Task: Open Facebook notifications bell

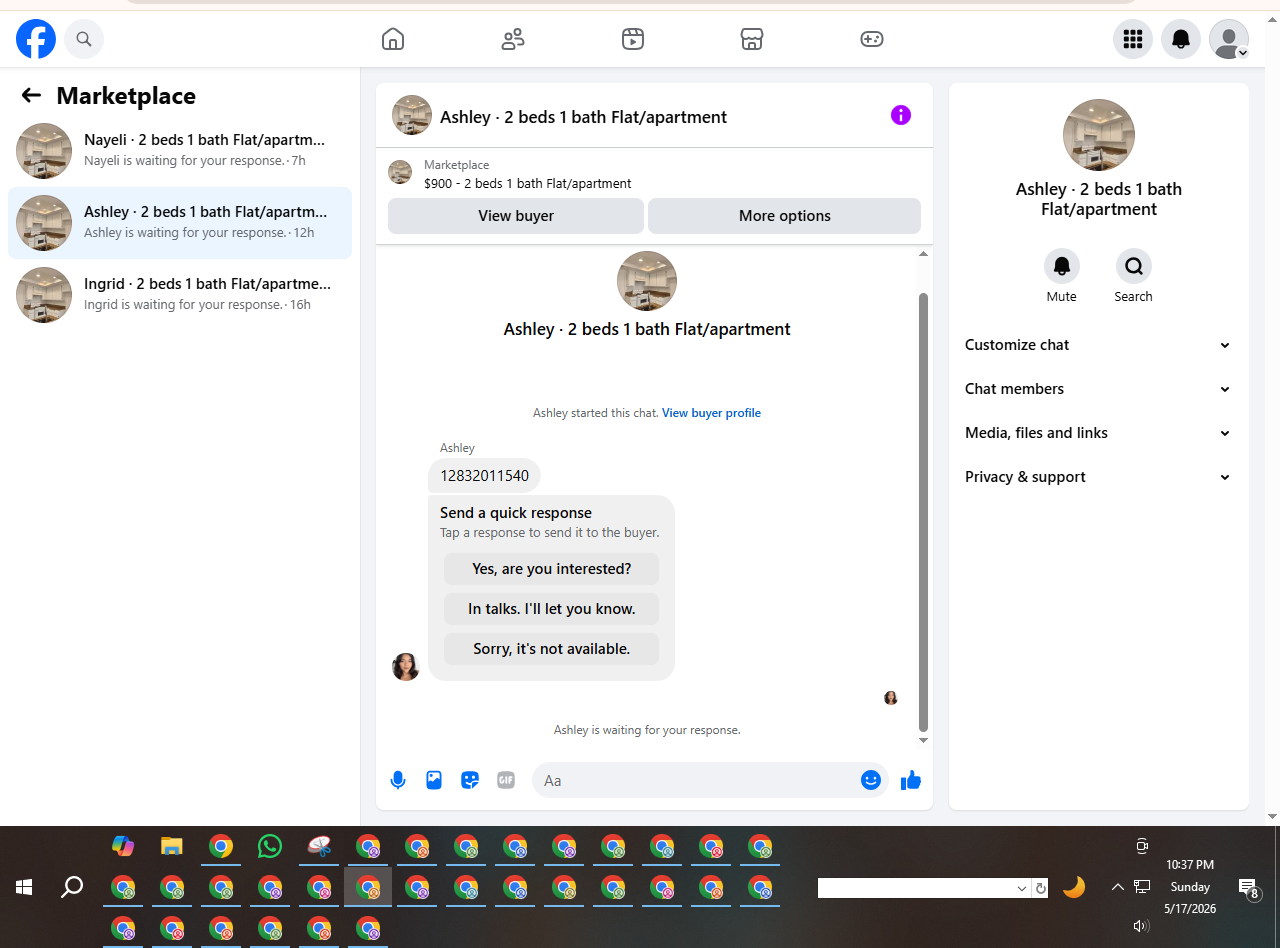Action: pos(1181,39)
